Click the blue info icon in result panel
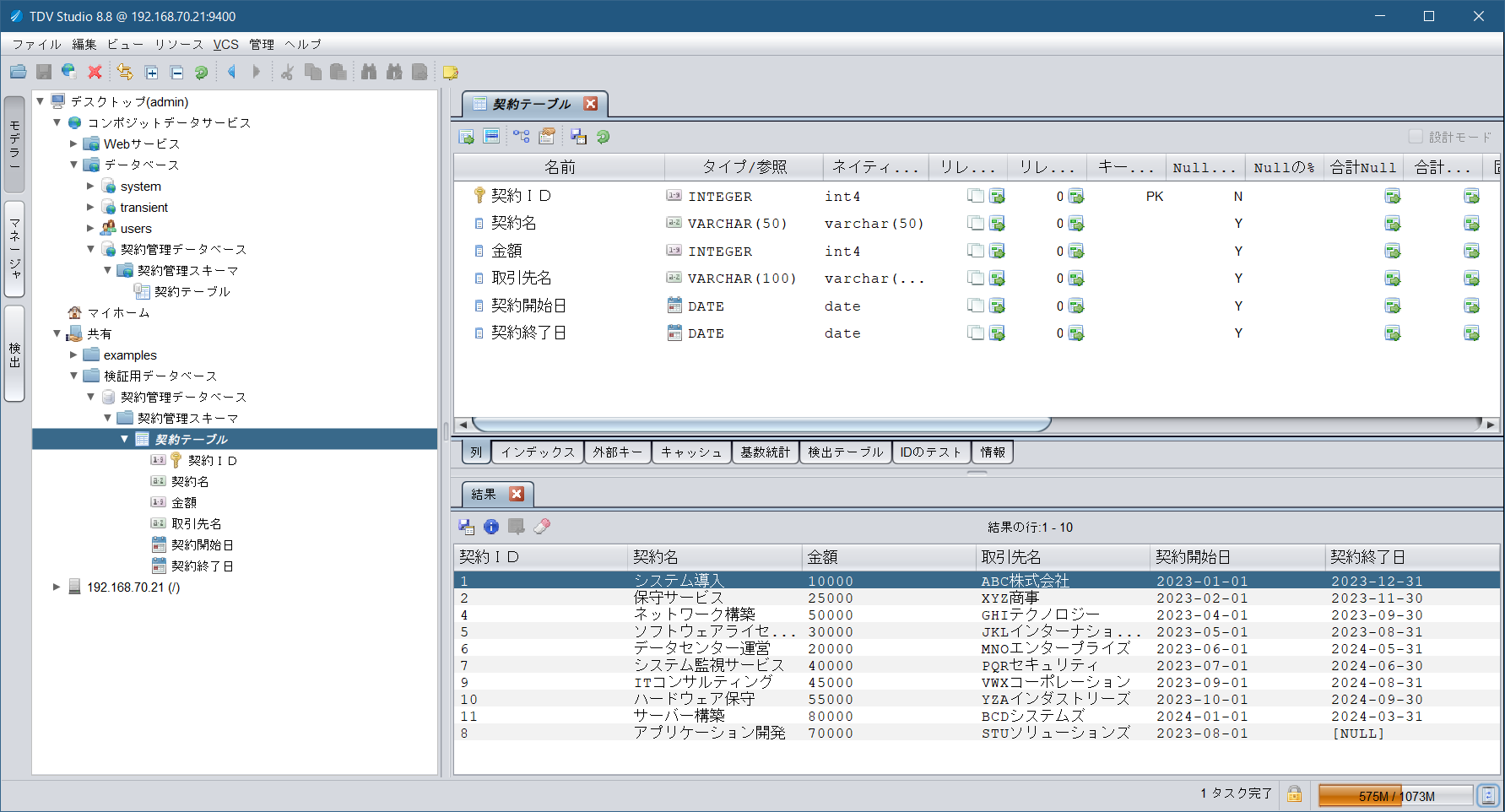This screenshot has width=1505, height=812. 491,527
